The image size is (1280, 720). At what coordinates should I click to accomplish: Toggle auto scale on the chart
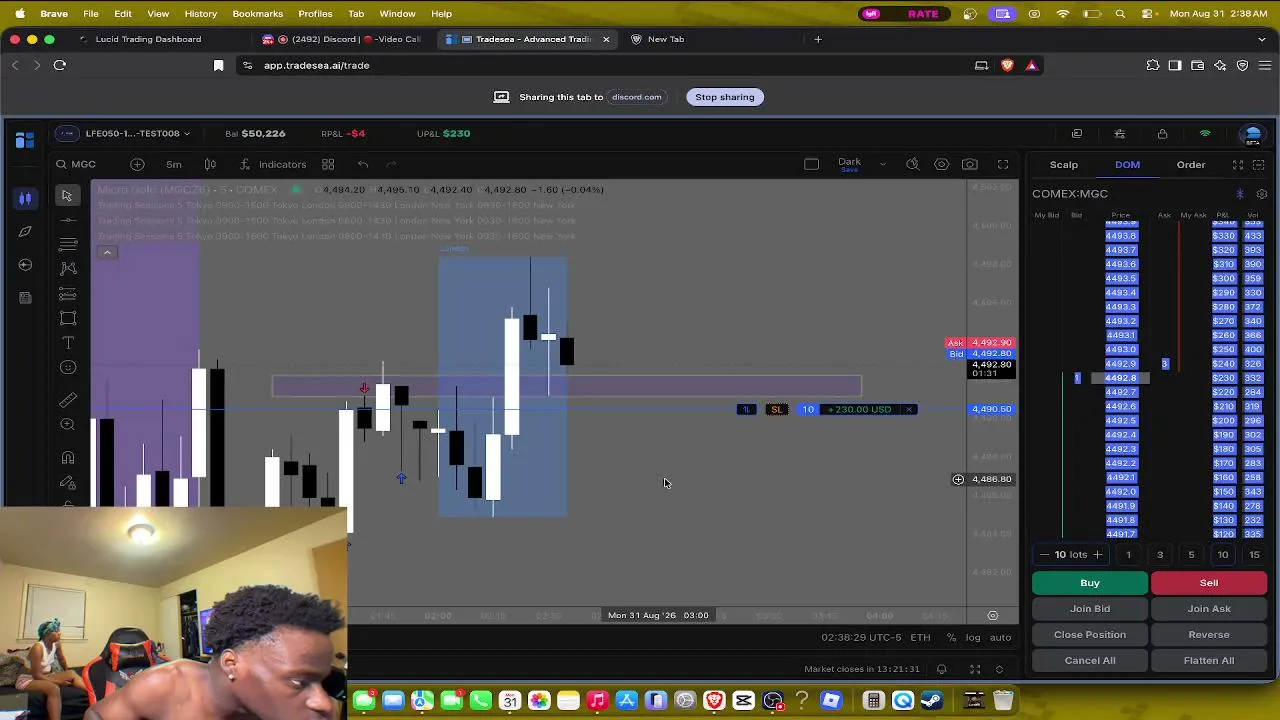(1000, 637)
